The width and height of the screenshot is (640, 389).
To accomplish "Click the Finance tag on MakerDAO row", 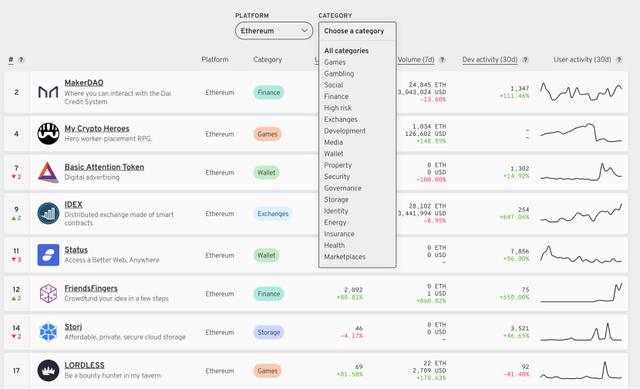I will pyautogui.click(x=269, y=92).
